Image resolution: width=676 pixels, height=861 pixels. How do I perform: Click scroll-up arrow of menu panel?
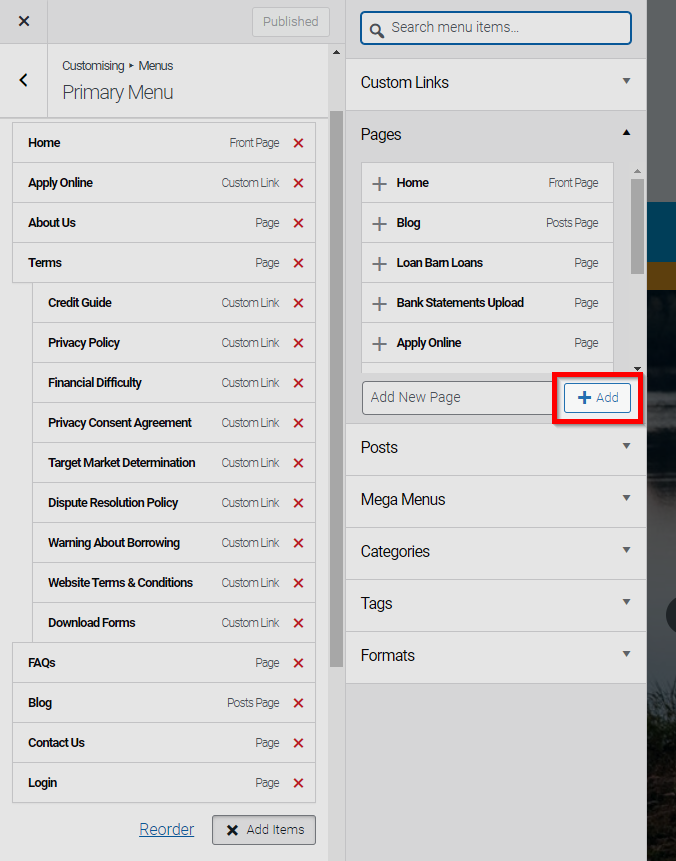pyautogui.click(x=337, y=53)
